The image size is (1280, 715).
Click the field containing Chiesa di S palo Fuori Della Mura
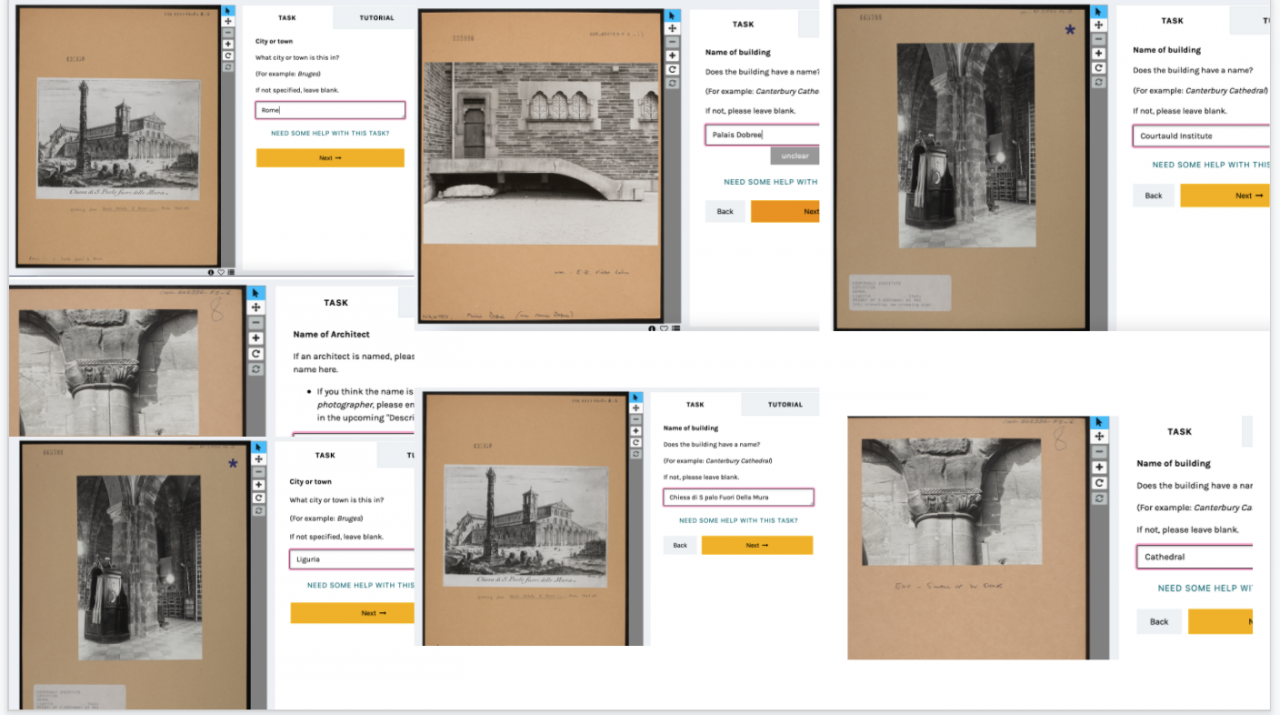(738, 497)
